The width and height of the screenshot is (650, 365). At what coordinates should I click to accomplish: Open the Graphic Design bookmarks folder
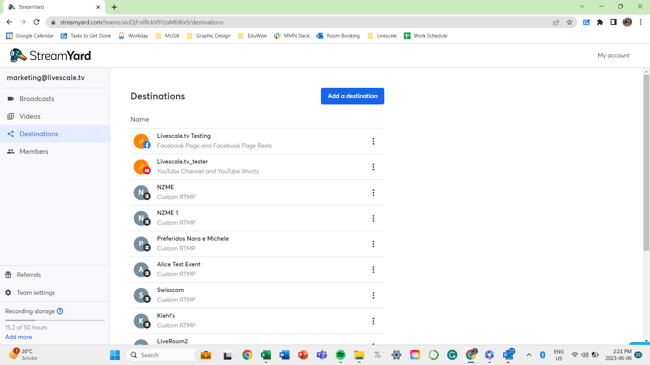[x=209, y=36]
